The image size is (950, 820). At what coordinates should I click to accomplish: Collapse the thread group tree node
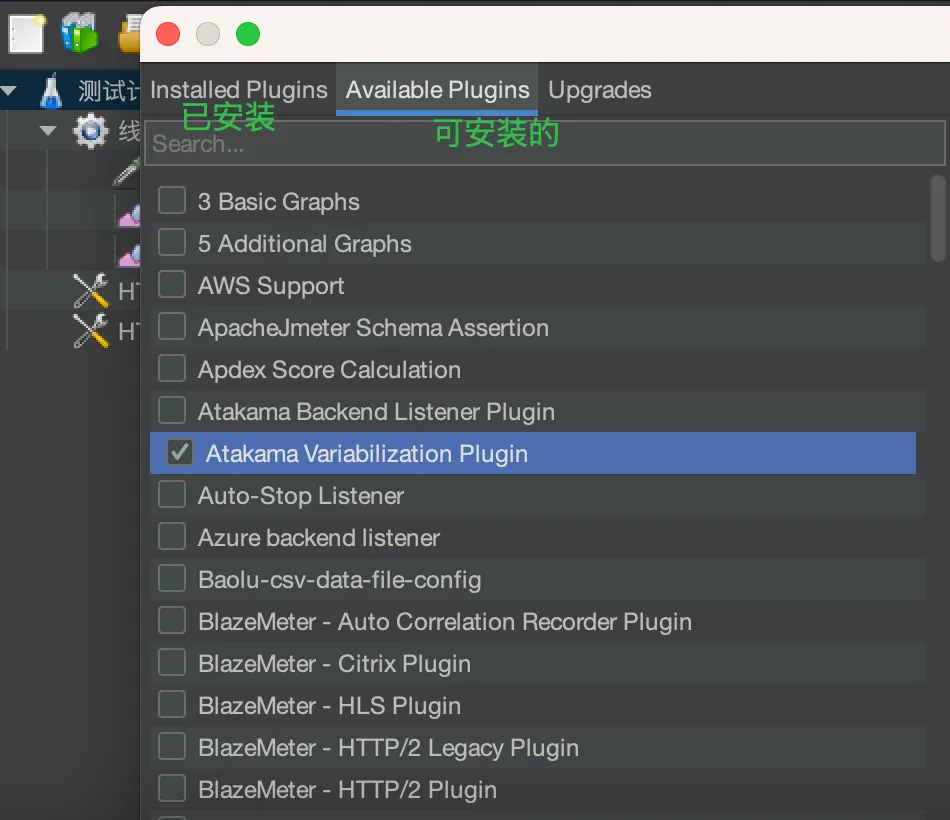[48, 131]
